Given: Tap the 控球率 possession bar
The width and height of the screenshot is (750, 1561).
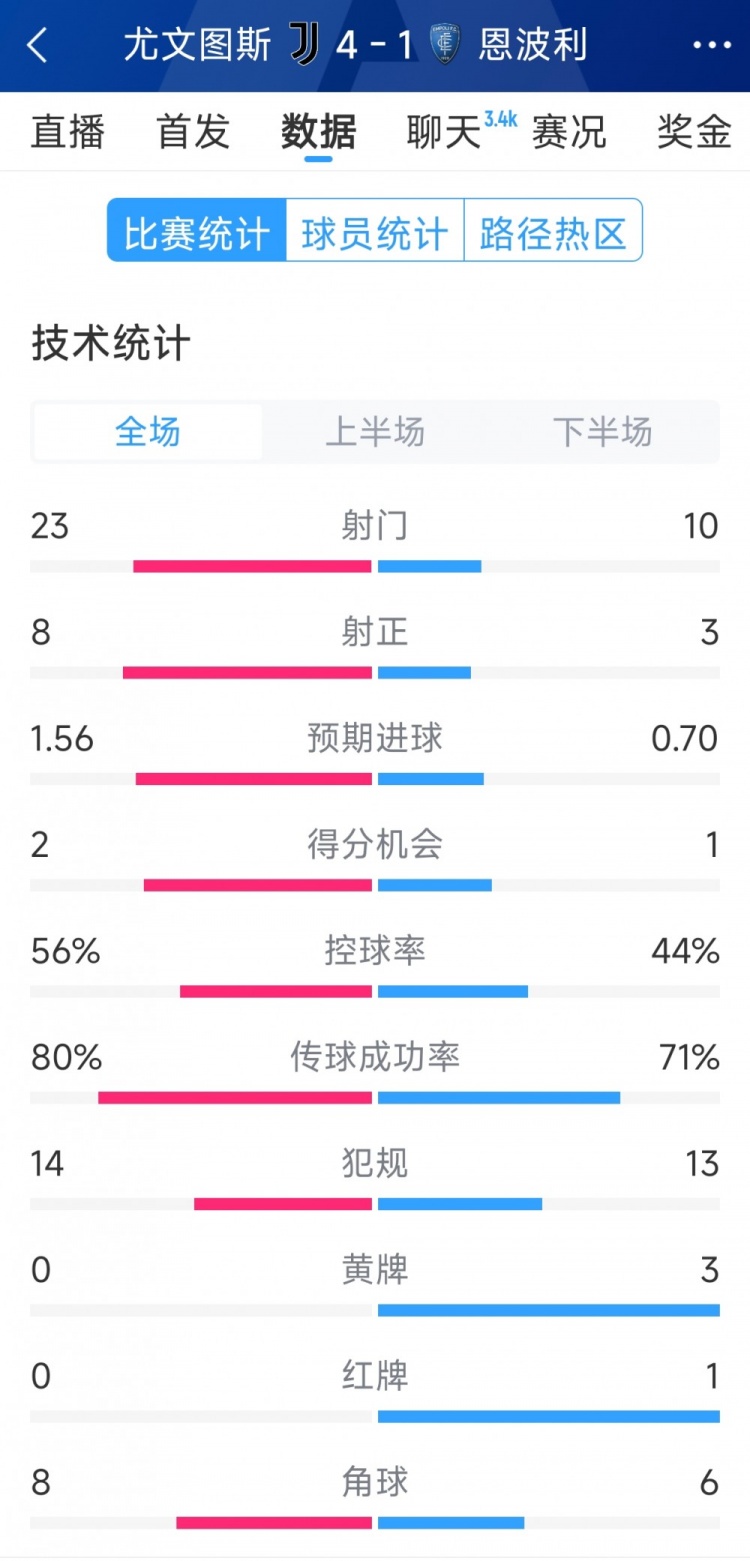Looking at the screenshot, I should coord(375,991).
